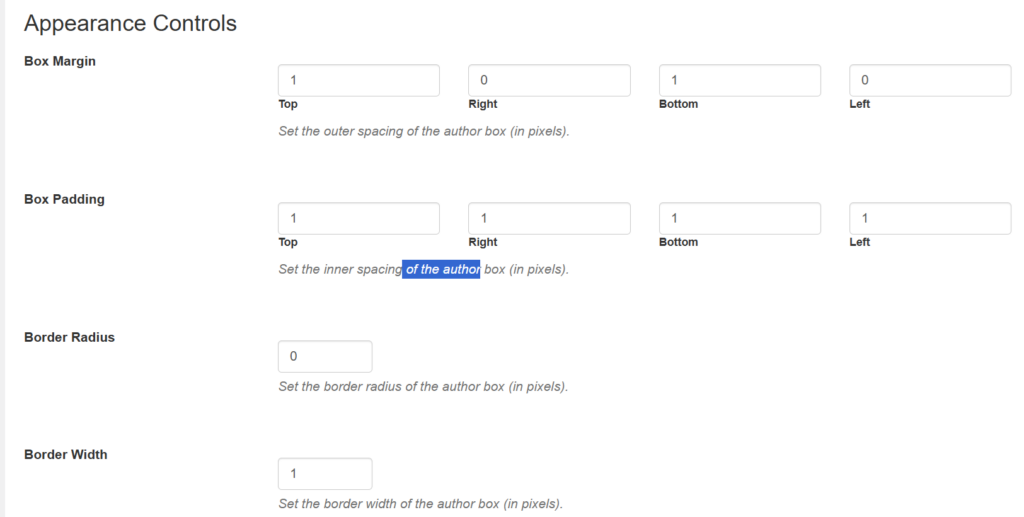The image size is (1024, 517).
Task: Focus the Box Margin Right input
Action: tap(549, 80)
